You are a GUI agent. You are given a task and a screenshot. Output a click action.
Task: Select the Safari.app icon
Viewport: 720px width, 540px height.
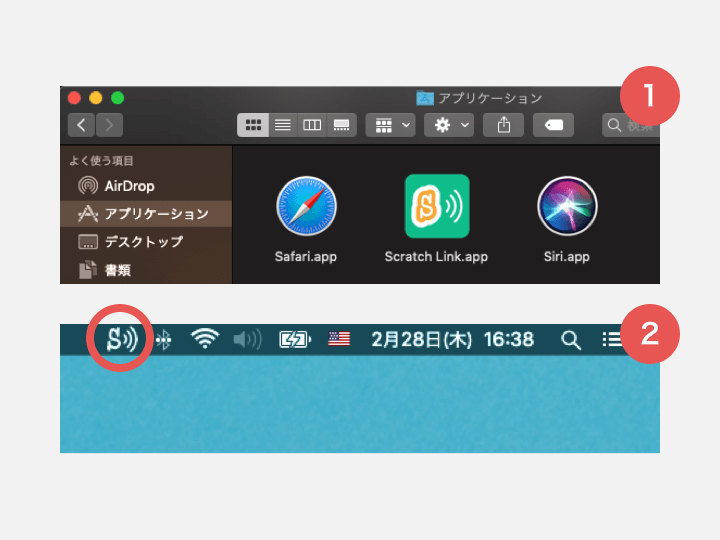click(306, 206)
